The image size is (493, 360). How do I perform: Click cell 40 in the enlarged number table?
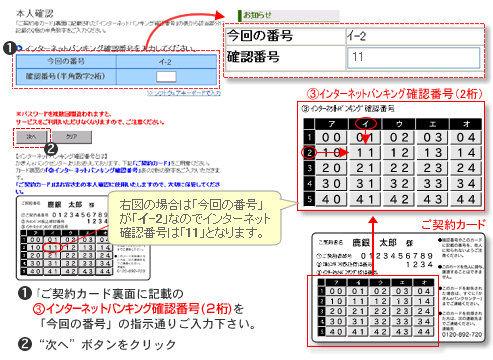331,199
